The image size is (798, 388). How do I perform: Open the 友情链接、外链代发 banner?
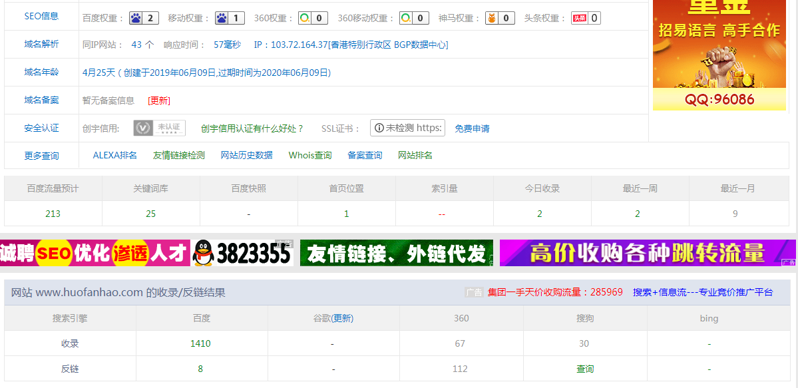click(396, 253)
